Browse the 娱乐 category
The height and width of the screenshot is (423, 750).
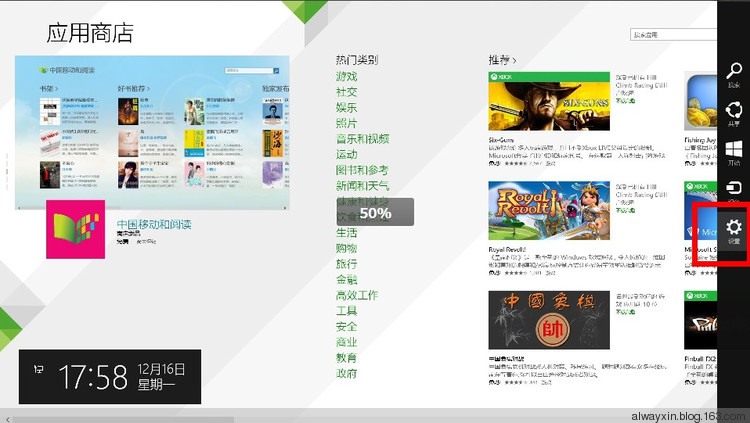(346, 108)
